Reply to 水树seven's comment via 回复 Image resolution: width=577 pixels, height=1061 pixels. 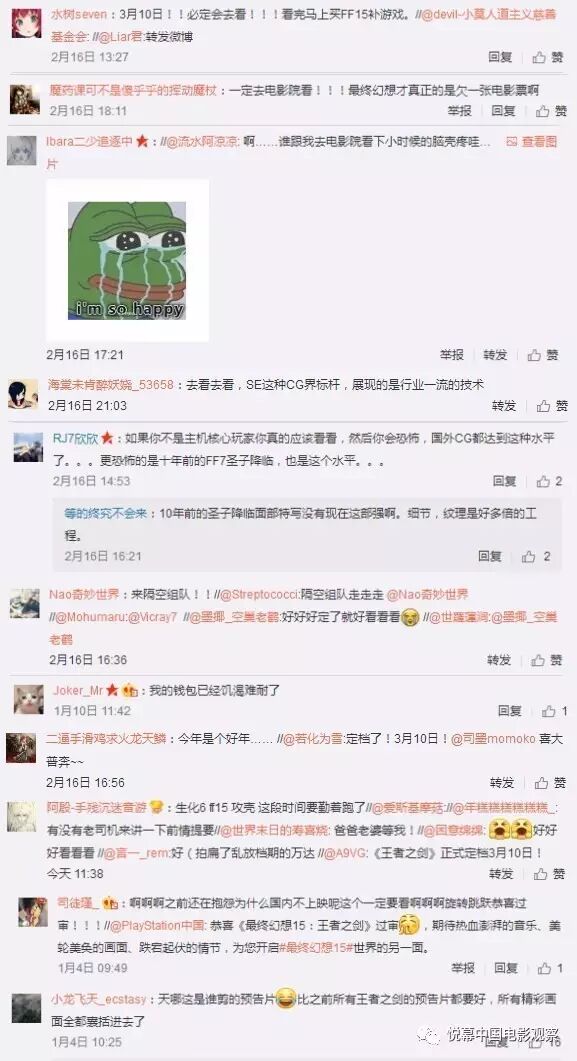click(501, 58)
